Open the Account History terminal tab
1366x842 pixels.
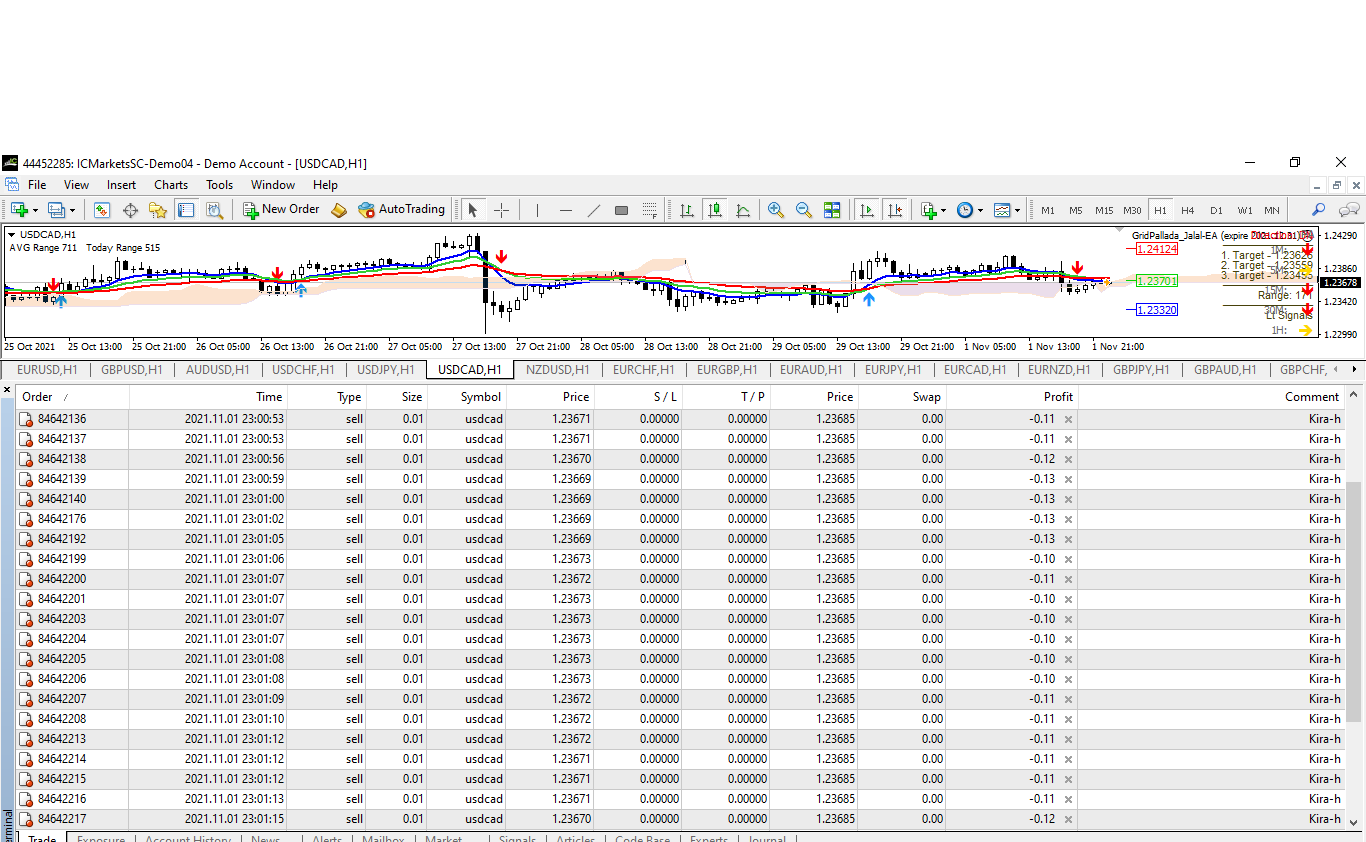point(188,838)
